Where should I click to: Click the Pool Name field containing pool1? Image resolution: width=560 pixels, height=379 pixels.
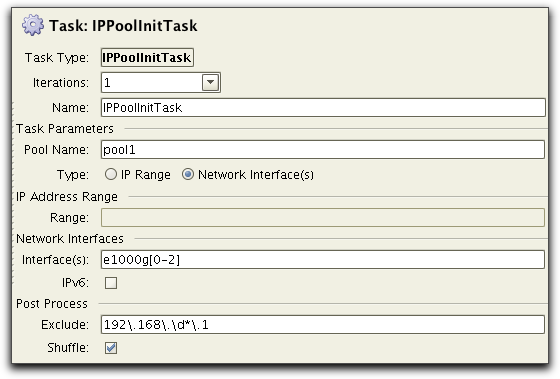pos(323,150)
